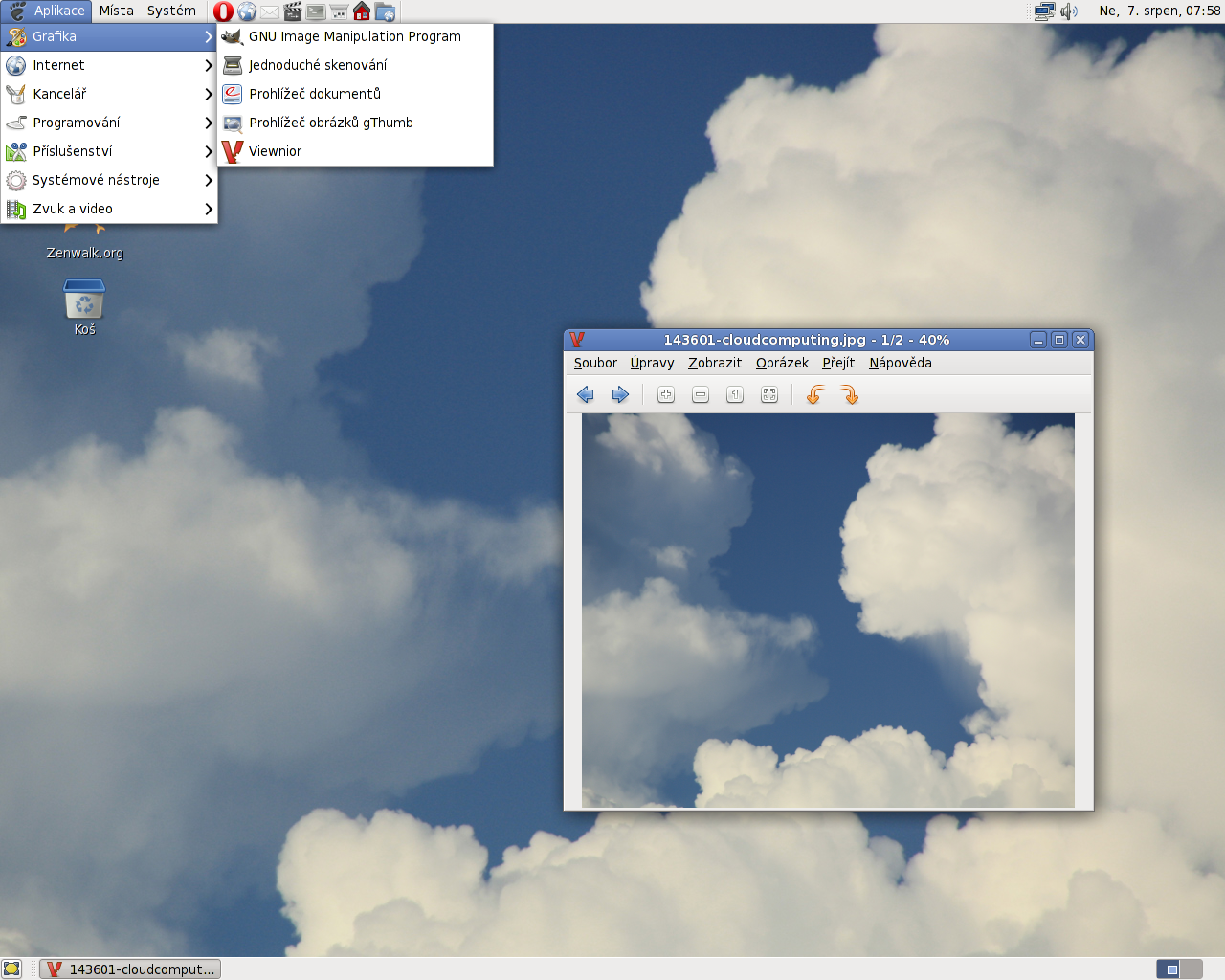Close the Viewnior window
The height and width of the screenshot is (980, 1225).
coord(1080,340)
